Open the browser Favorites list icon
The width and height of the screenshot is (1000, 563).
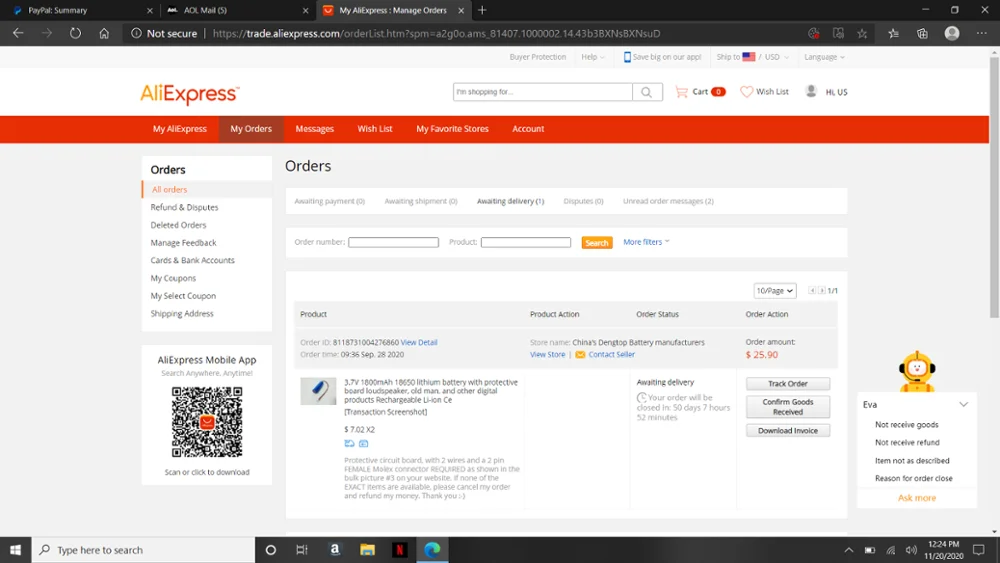[x=893, y=33]
